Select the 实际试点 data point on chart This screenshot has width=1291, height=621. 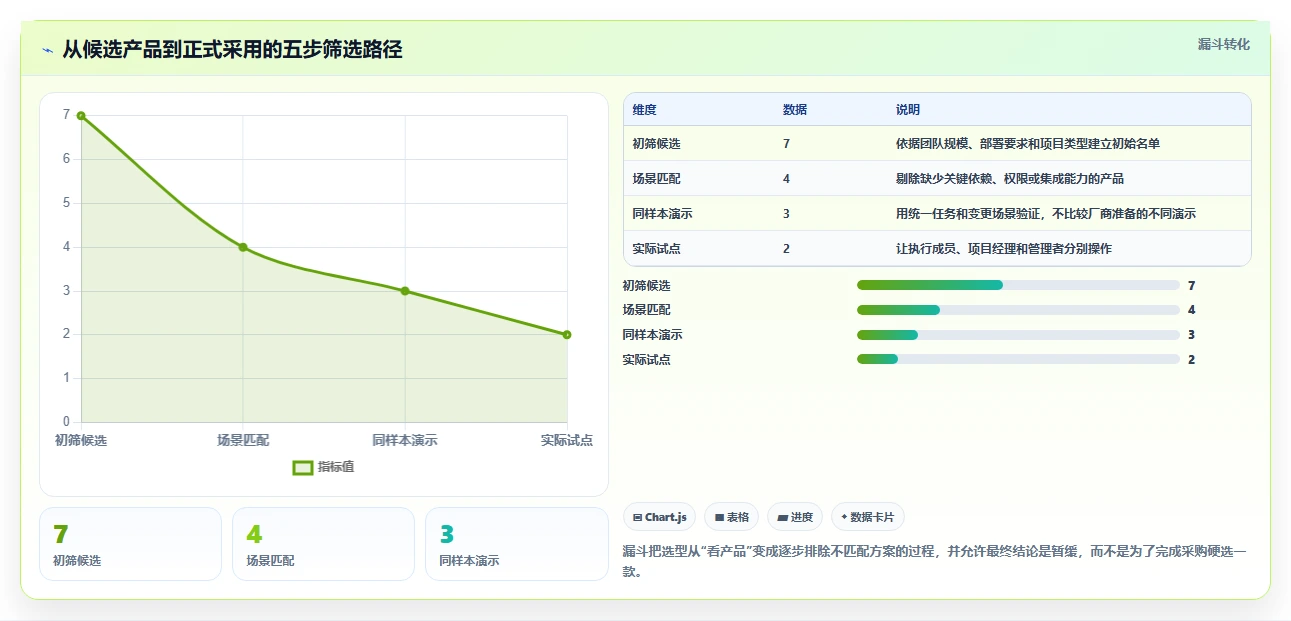[x=567, y=335]
